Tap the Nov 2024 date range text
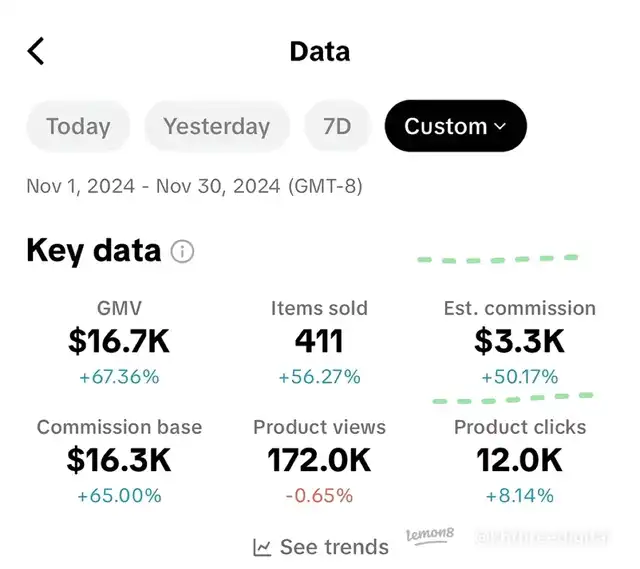 tap(194, 186)
